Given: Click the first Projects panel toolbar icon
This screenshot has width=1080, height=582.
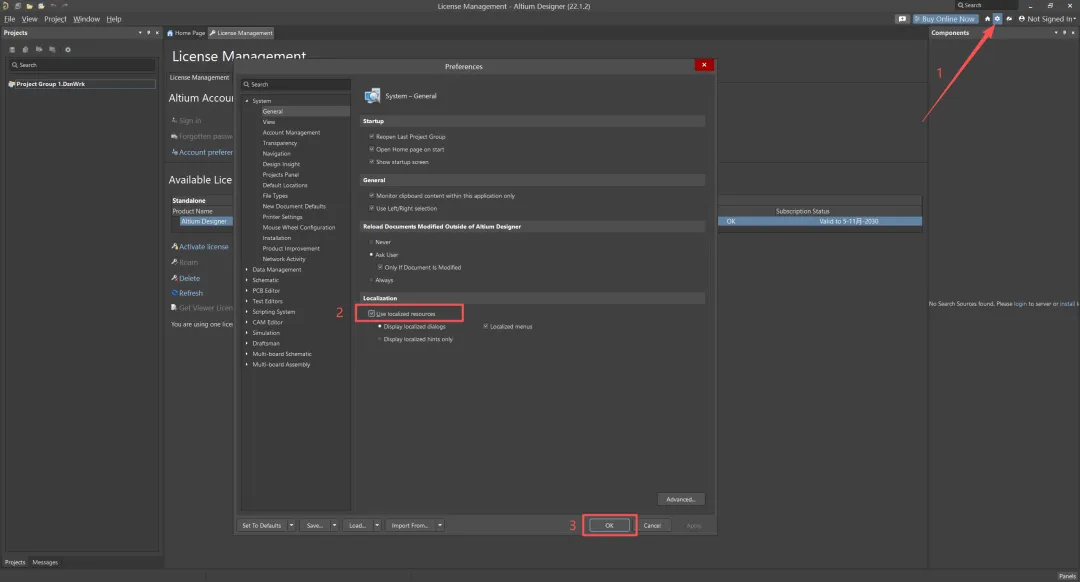Looking at the screenshot, I should tap(12, 50).
